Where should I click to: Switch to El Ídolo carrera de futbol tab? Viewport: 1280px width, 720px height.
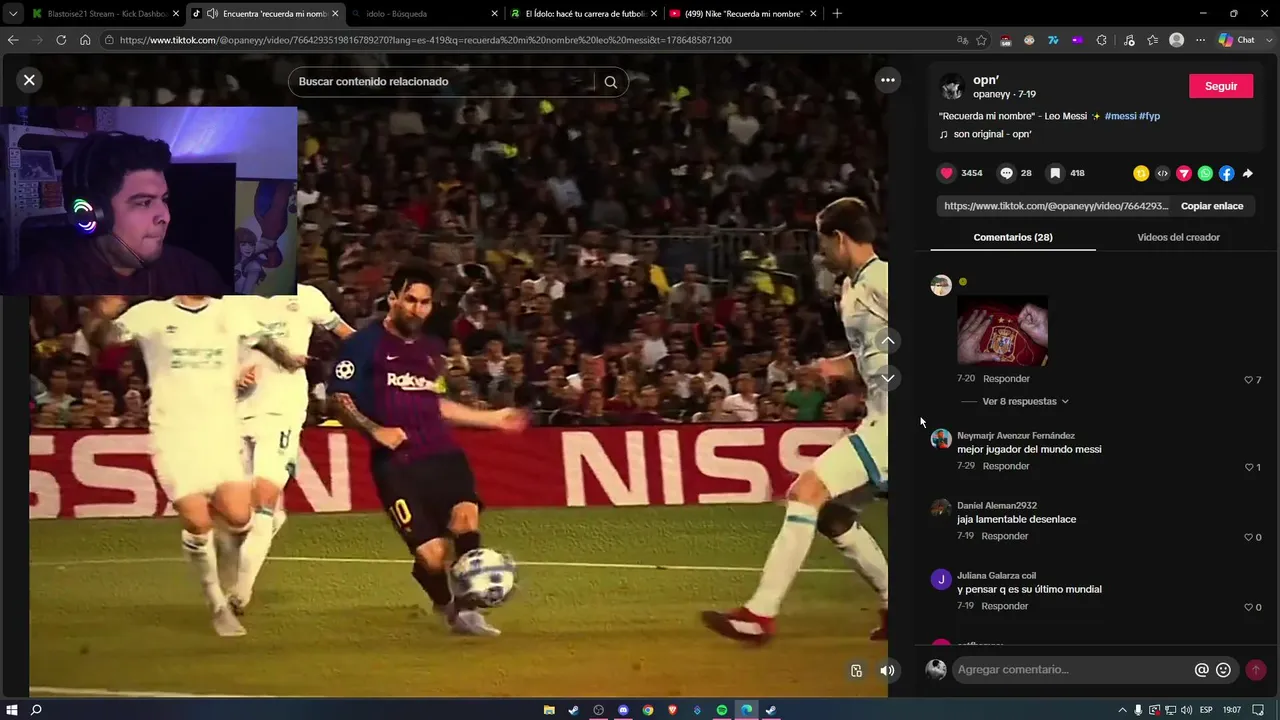pyautogui.click(x=584, y=14)
